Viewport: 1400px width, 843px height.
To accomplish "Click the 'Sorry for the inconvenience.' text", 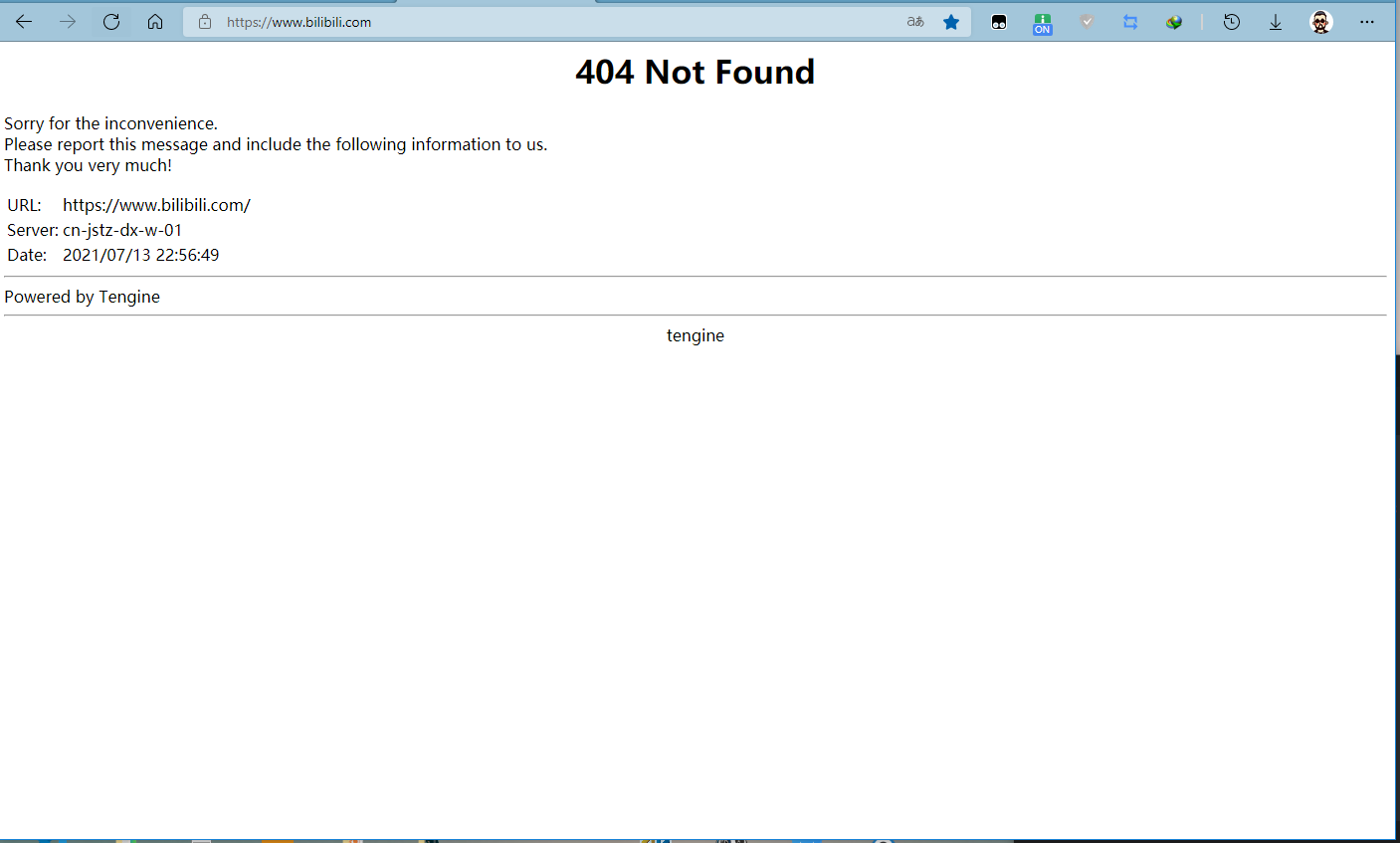I will [110, 123].
